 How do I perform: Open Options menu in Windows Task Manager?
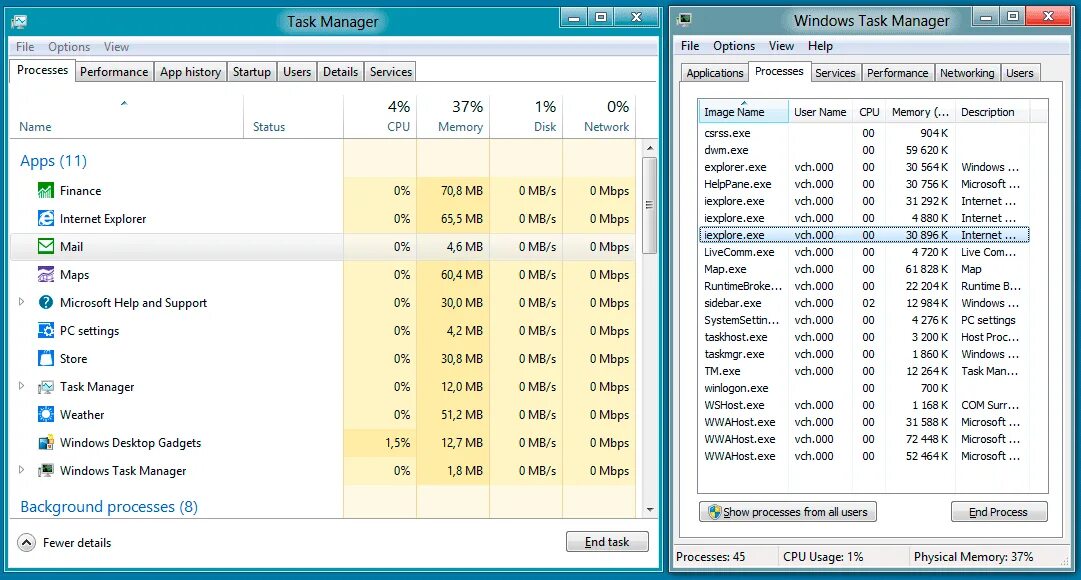[x=734, y=46]
